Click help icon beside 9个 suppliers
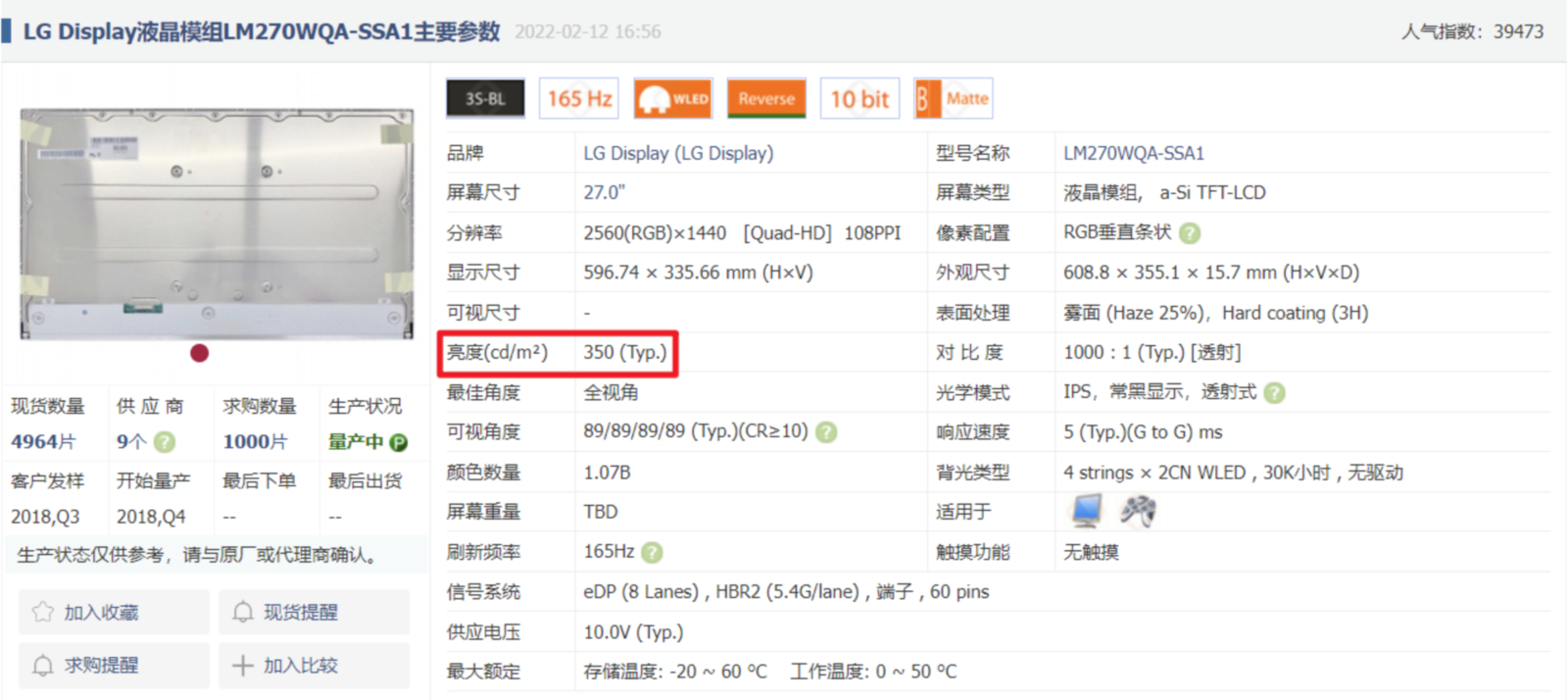 pyautogui.click(x=165, y=442)
